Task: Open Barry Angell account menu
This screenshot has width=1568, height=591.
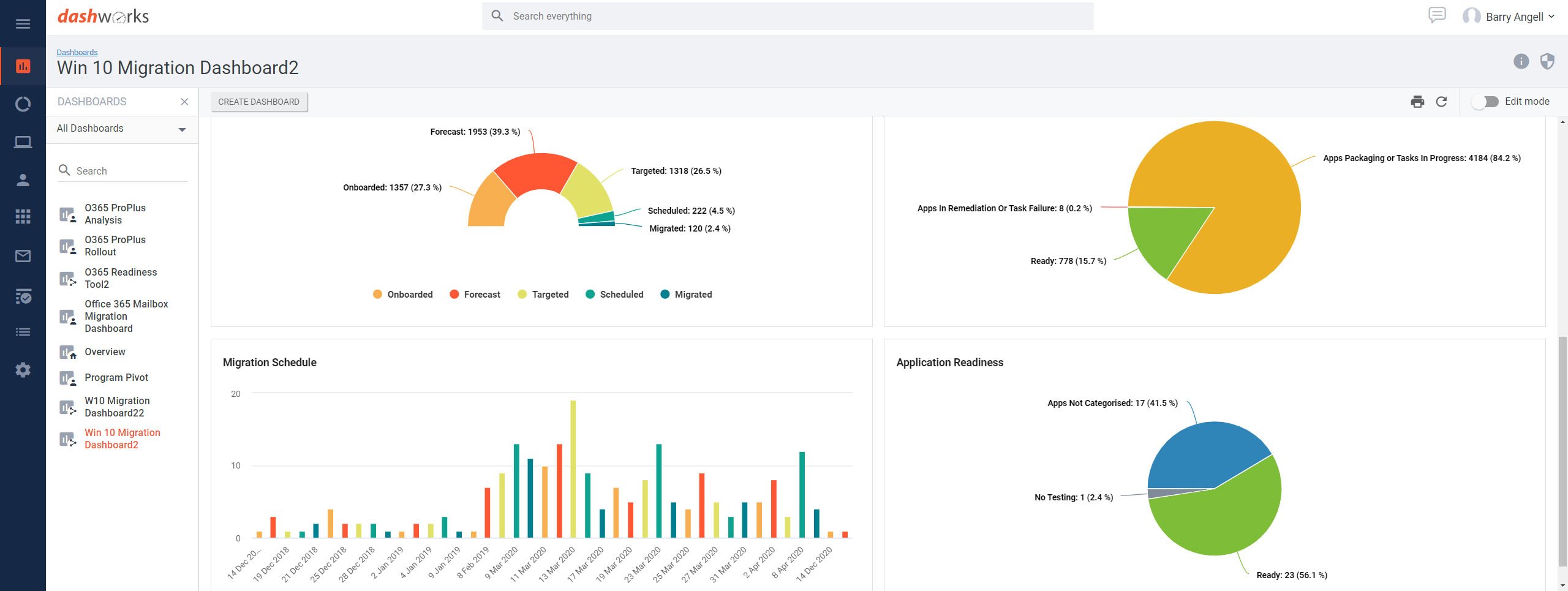Action: [x=1520, y=17]
